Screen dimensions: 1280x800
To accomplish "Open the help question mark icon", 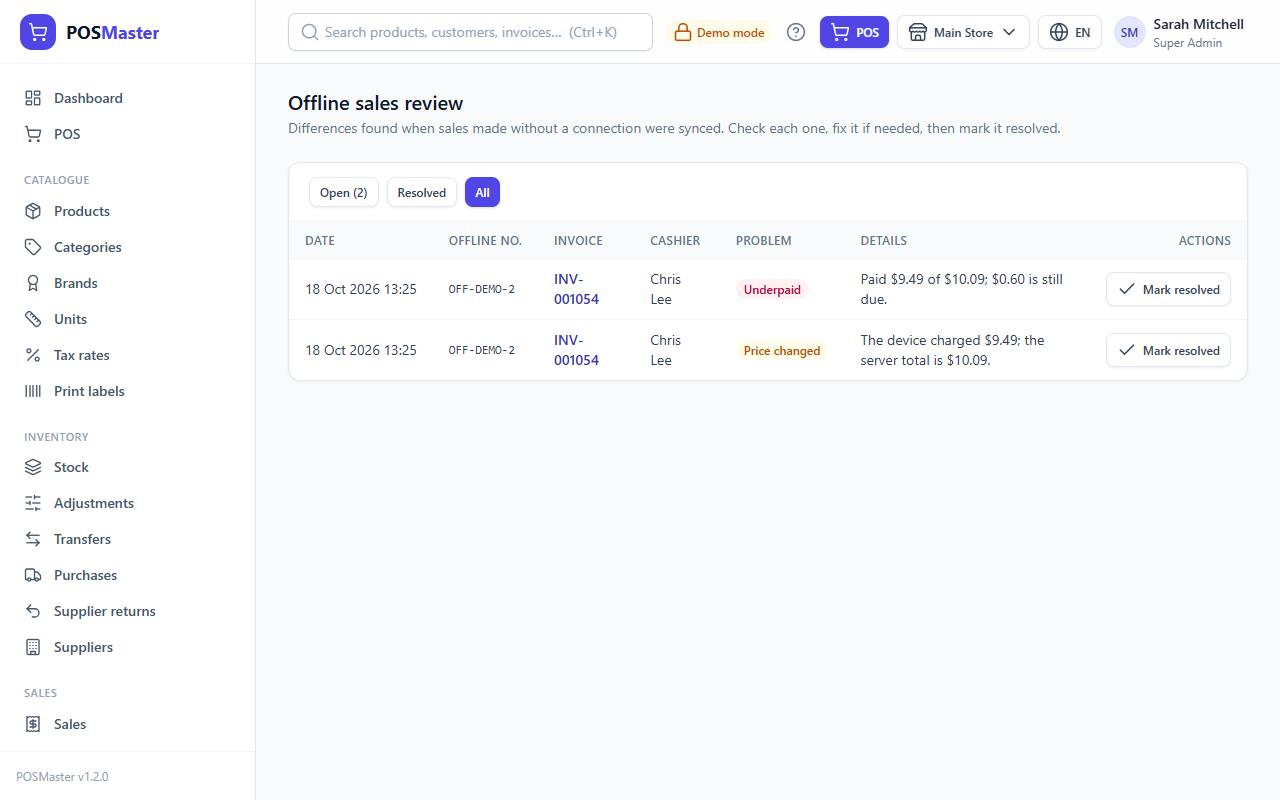I will click(796, 32).
